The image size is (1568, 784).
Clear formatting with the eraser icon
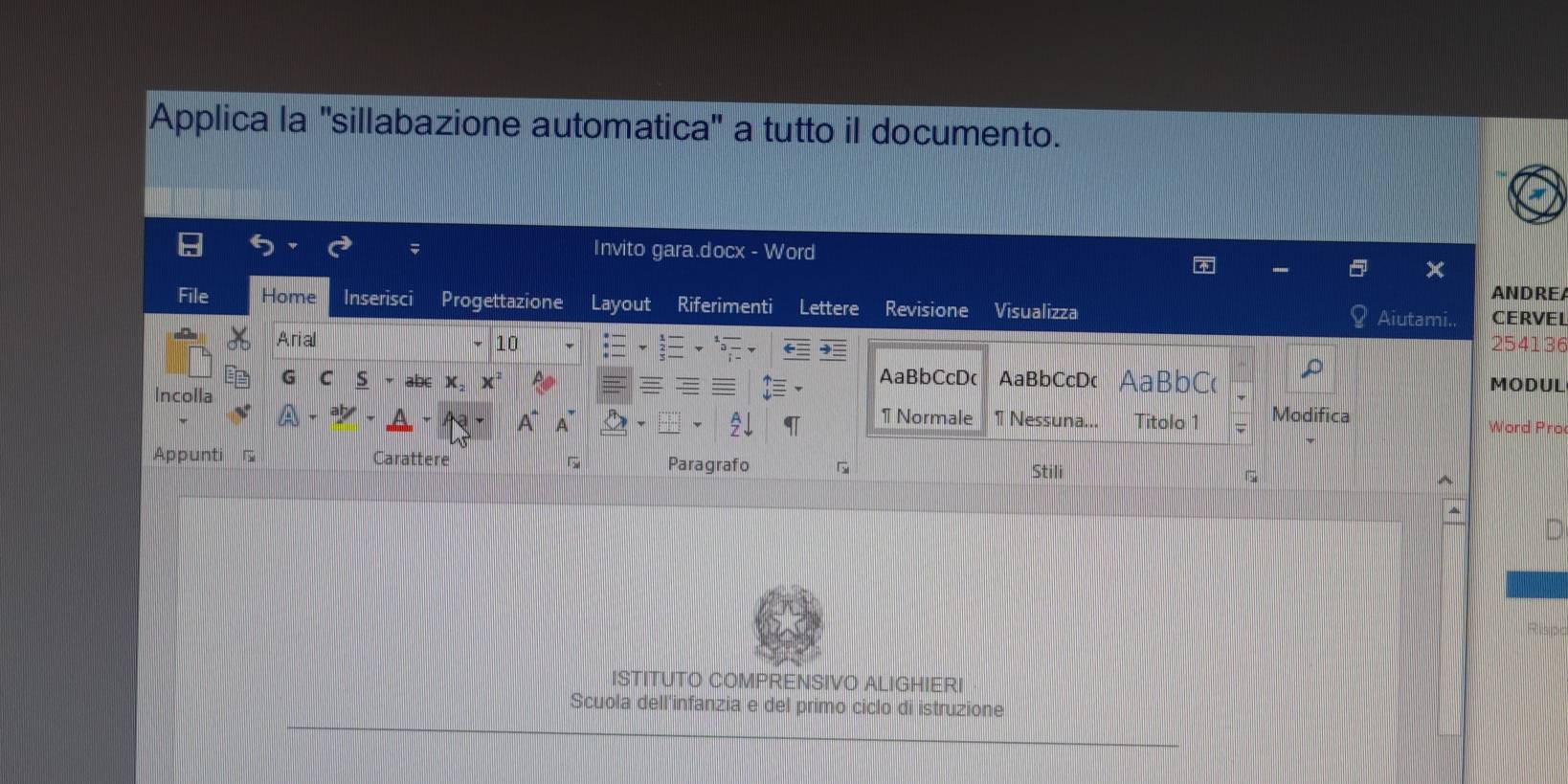(x=544, y=383)
